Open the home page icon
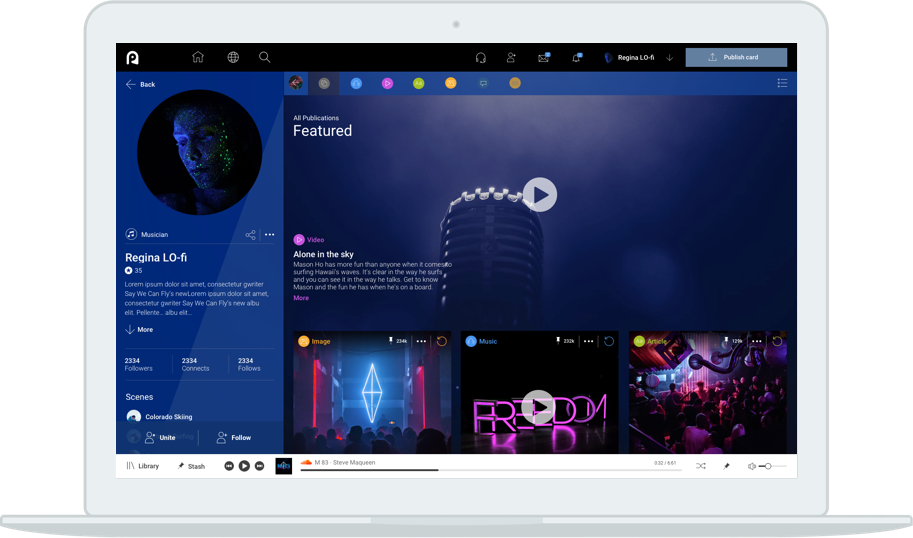Viewport: 913px width, 538px height. point(198,57)
